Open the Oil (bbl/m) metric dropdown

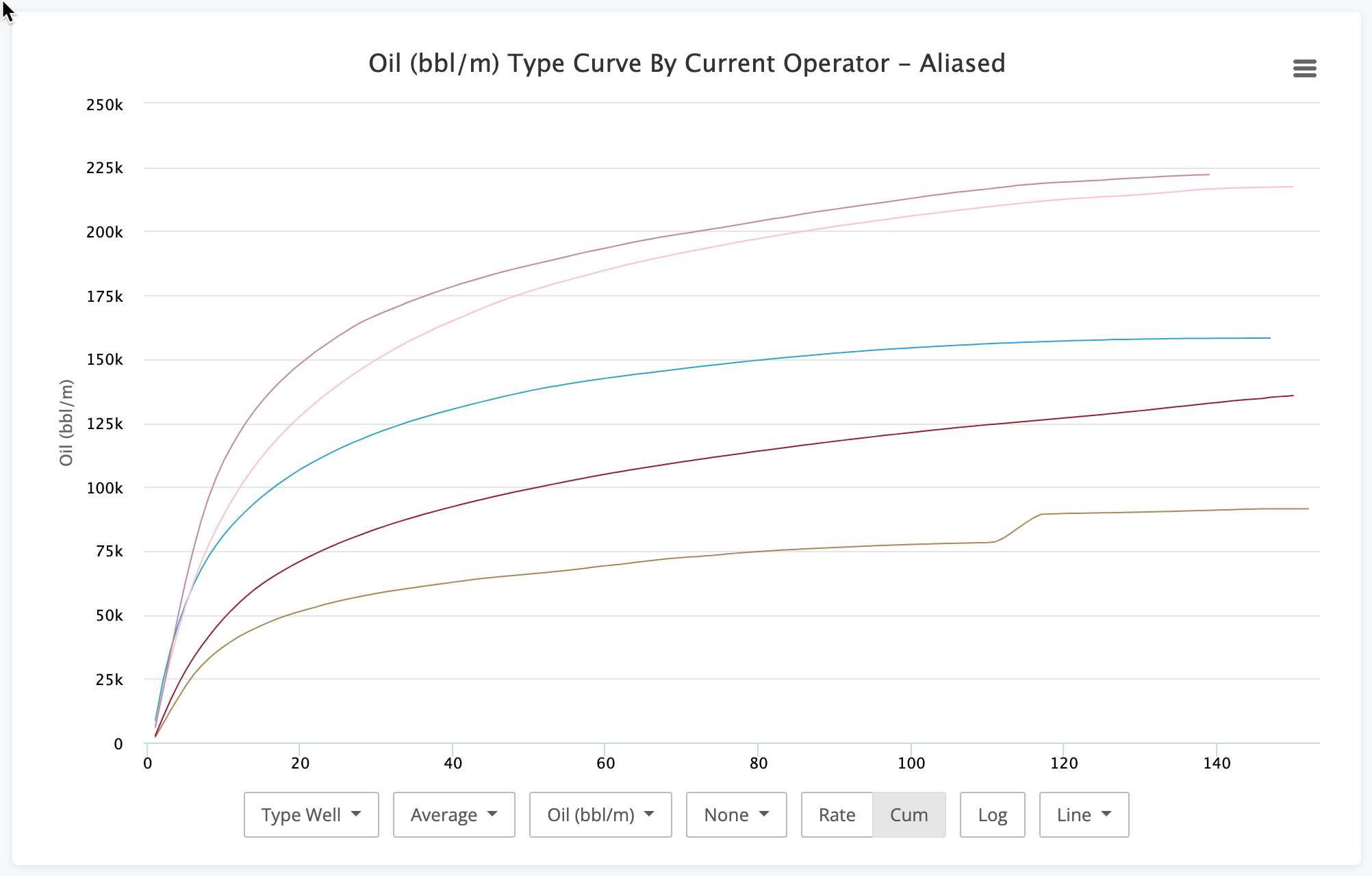point(600,814)
